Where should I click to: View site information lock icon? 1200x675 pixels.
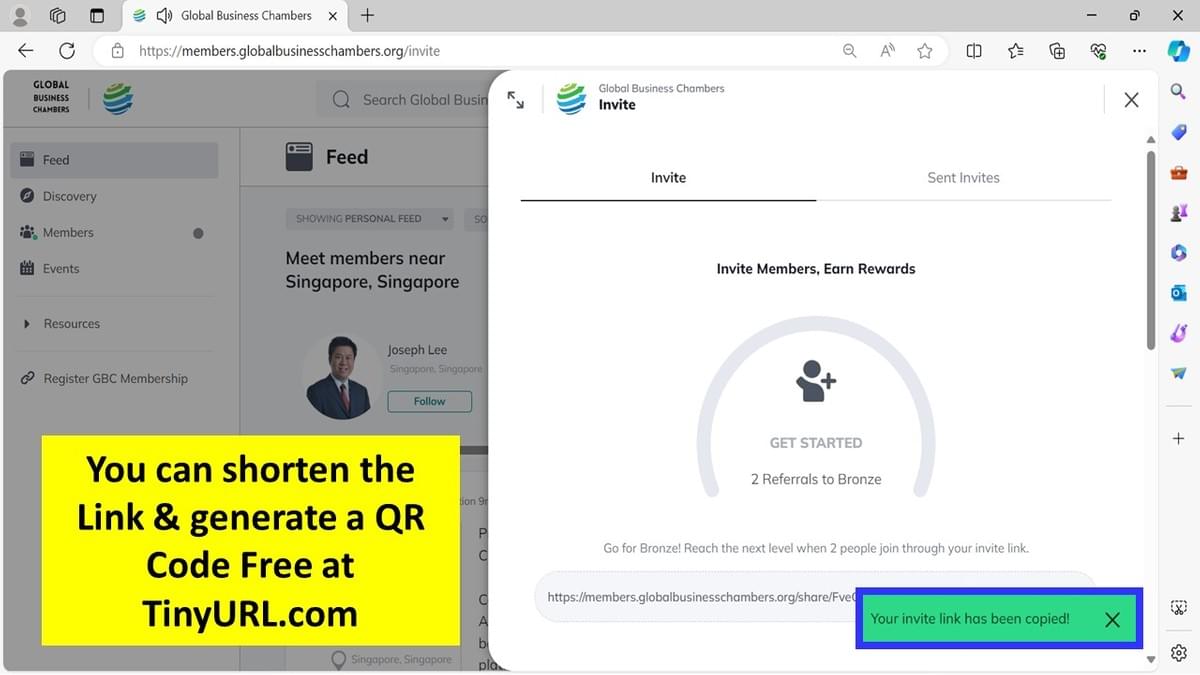[x=118, y=51]
